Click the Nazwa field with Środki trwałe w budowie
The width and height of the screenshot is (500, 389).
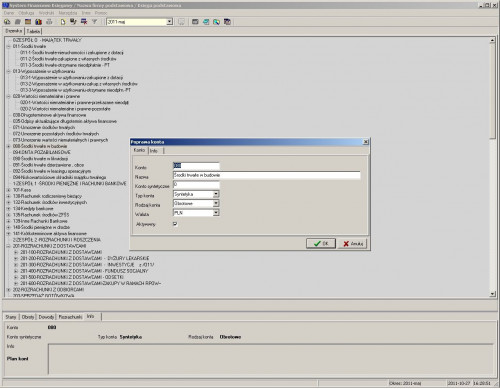click(x=267, y=175)
